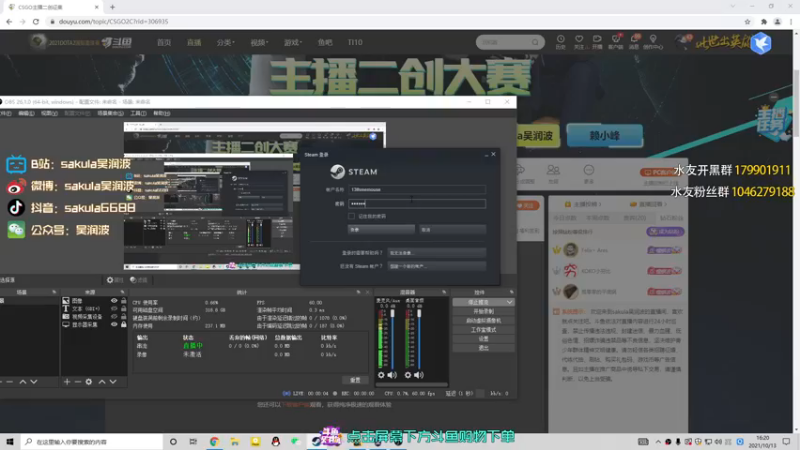The image size is (800, 450).
Task: Bookmark this page with the star icon
Action: click(x=747, y=21)
